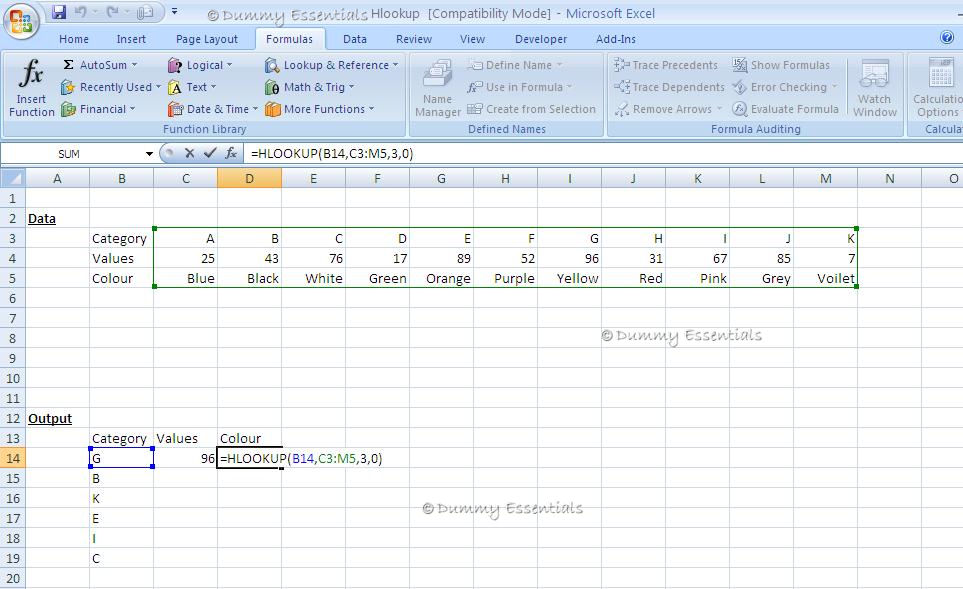Cancel the formula entry with X
The image size is (963, 589).
(x=189, y=153)
